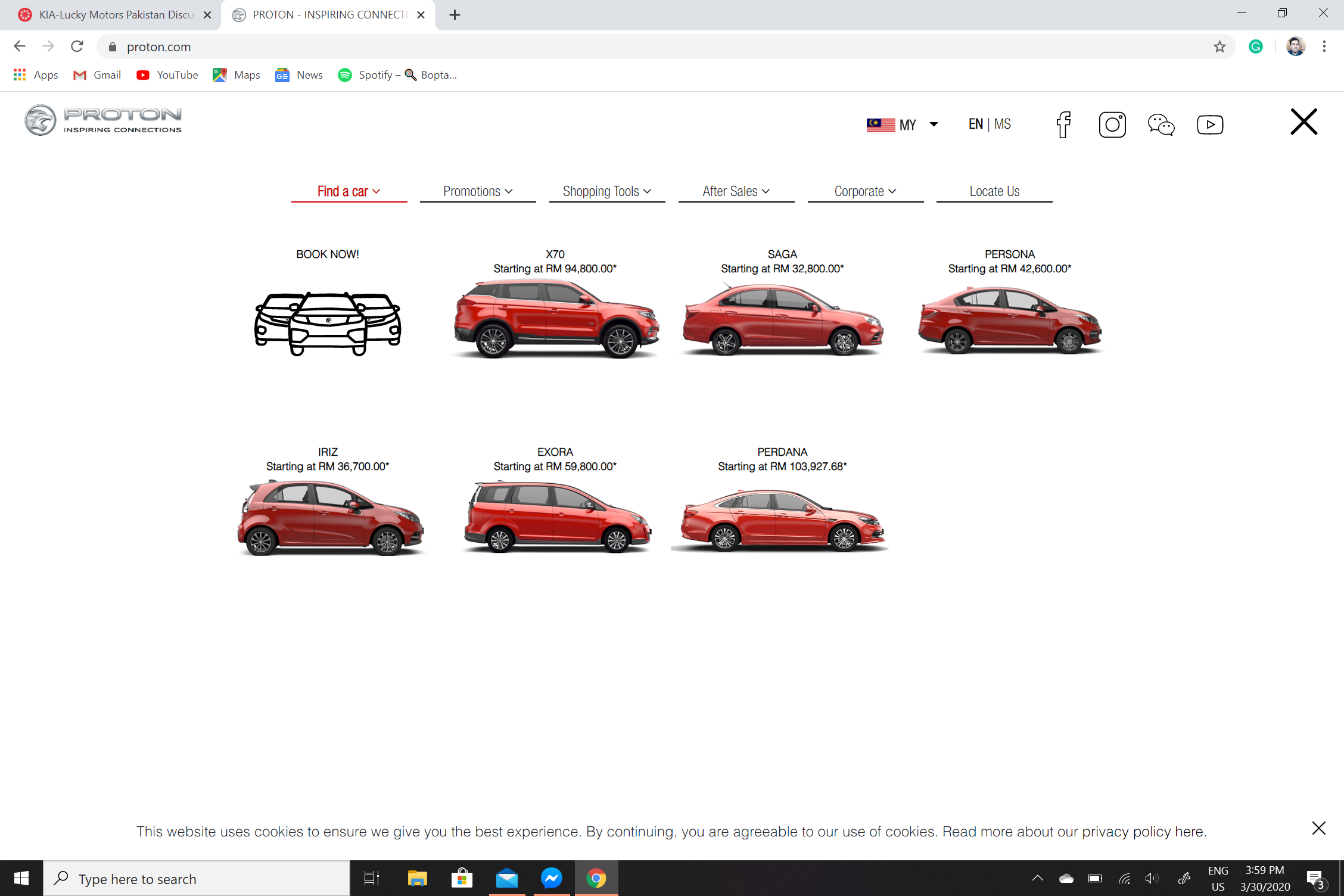The width and height of the screenshot is (1344, 896).
Task: Select the EXORA car image
Action: [557, 518]
